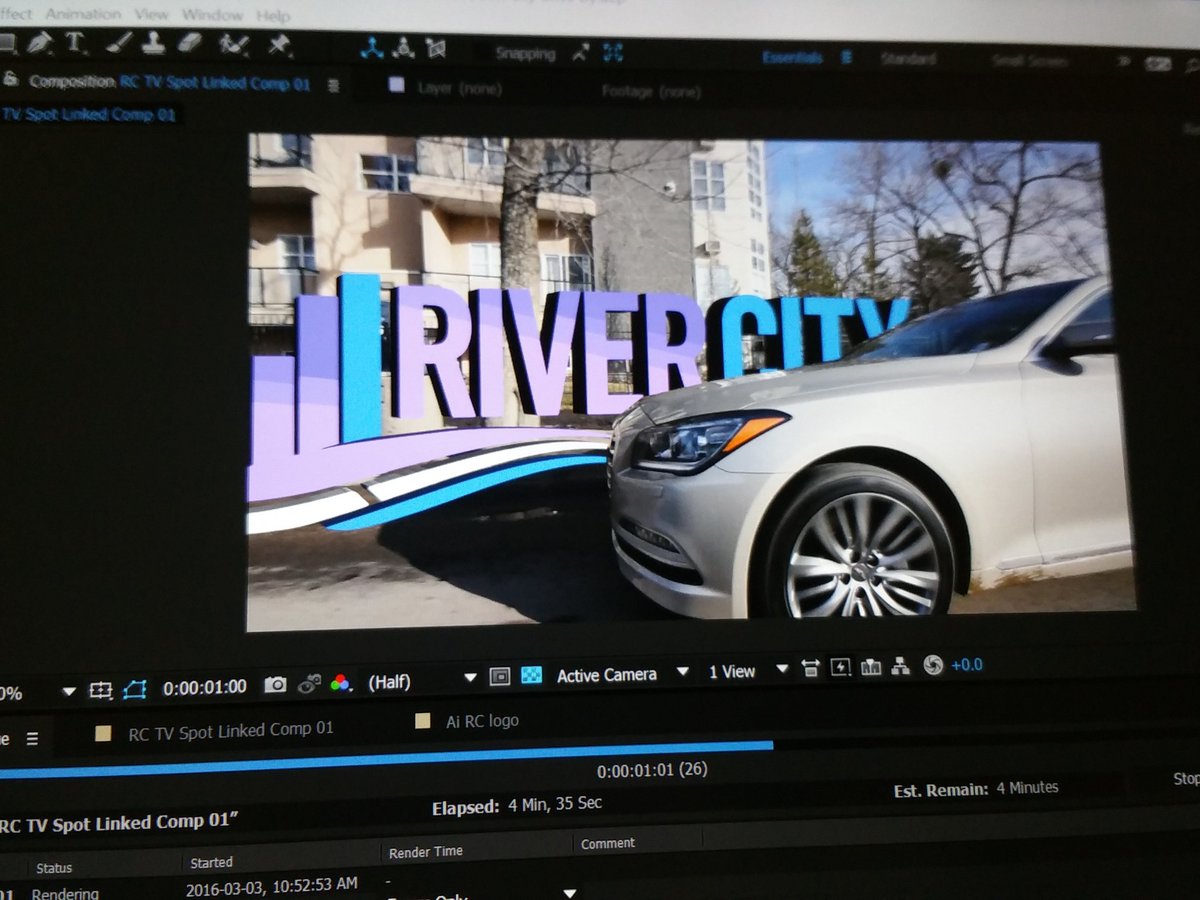1200x900 pixels.
Task: Click the Reset Exposure icon
Action: pos(933,665)
